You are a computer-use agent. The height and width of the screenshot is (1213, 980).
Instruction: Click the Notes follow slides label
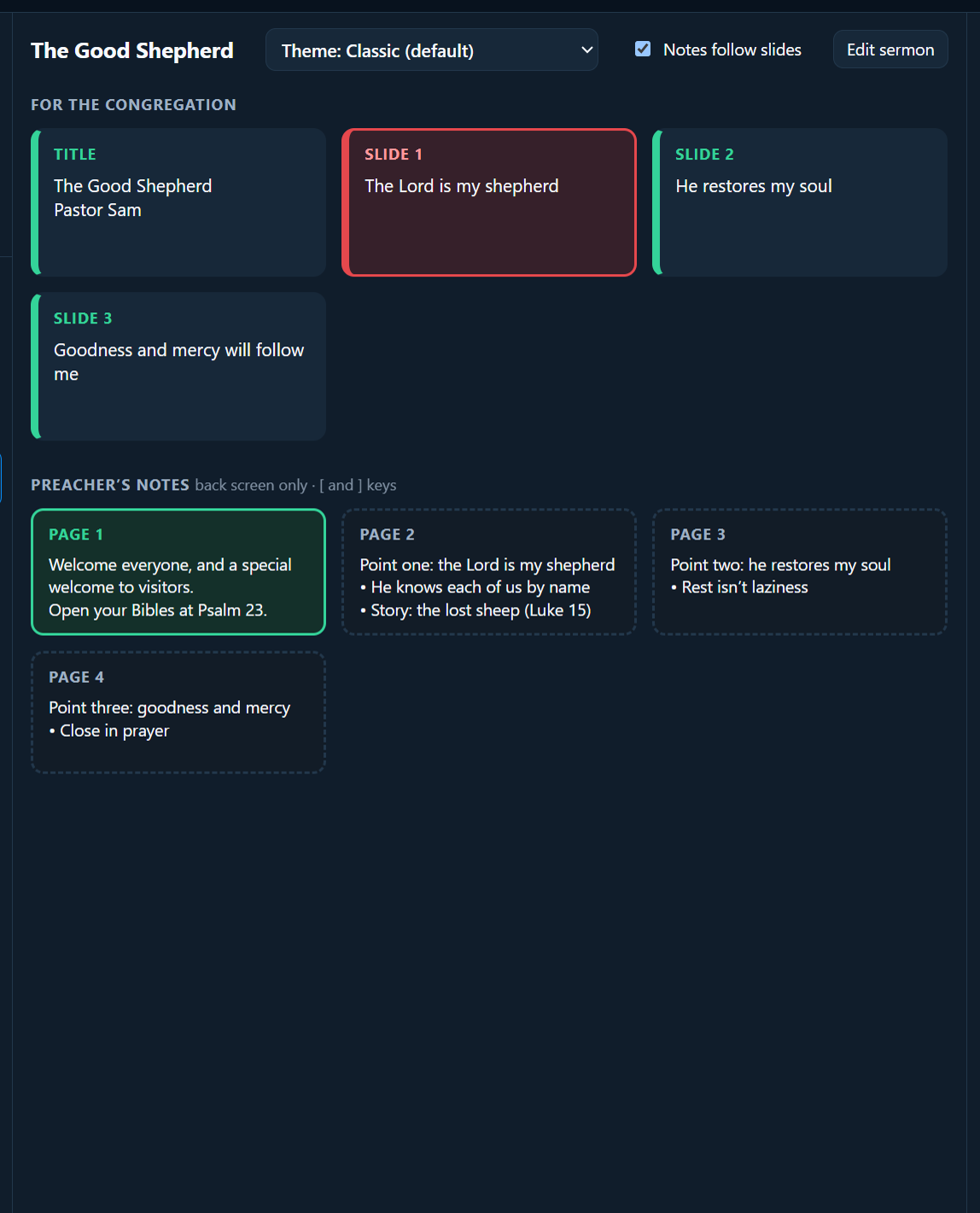(732, 50)
